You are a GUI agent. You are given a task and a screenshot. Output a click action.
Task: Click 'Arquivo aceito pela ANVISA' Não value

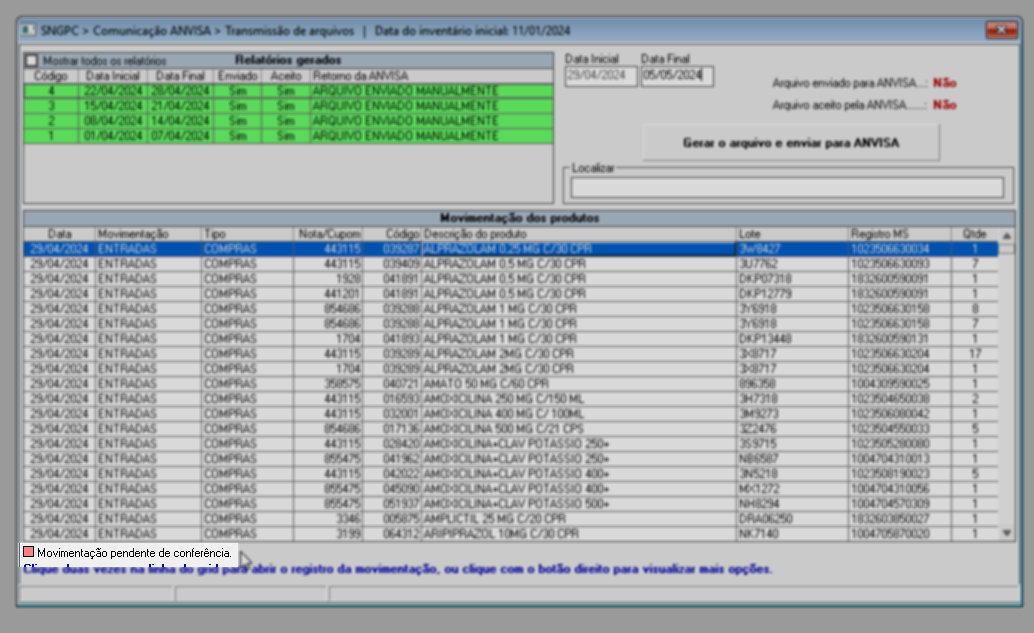click(944, 105)
